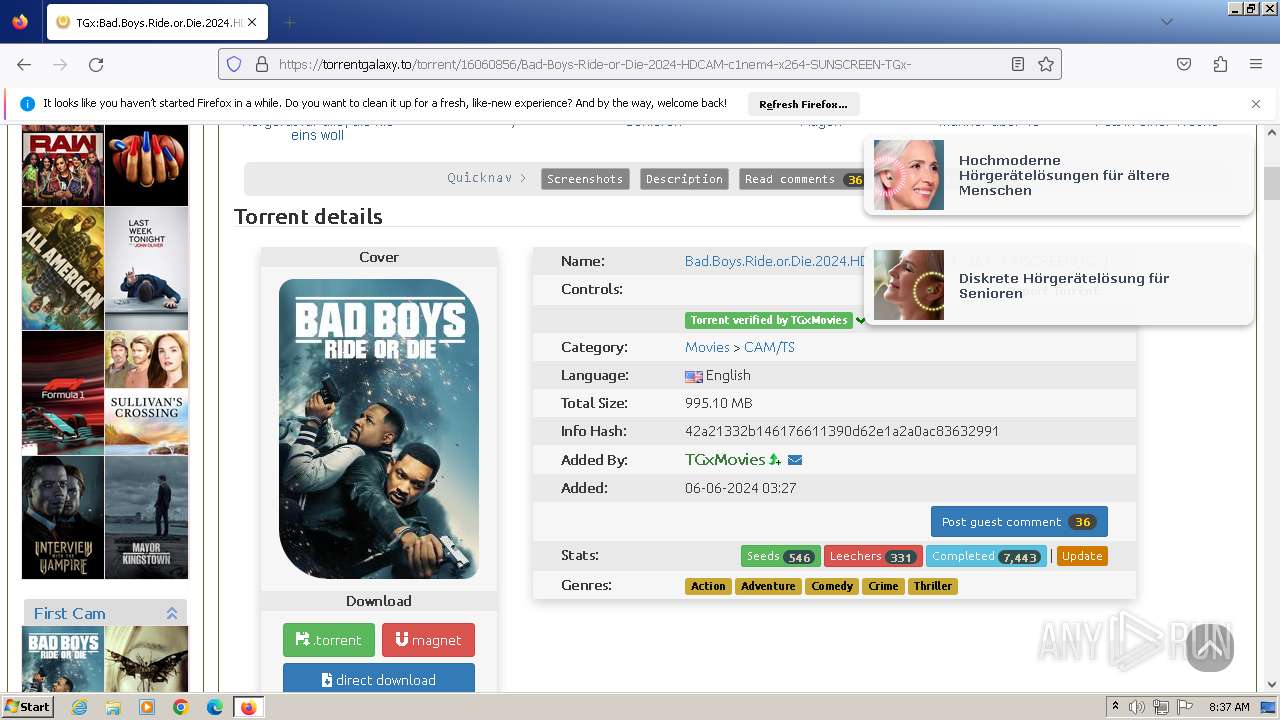Launch Internet Explorer from taskbar
1280x720 pixels.
pyautogui.click(x=79, y=707)
